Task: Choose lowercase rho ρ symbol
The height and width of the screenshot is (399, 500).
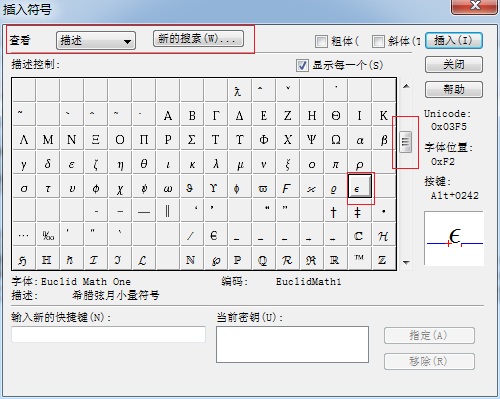Action: [360, 164]
